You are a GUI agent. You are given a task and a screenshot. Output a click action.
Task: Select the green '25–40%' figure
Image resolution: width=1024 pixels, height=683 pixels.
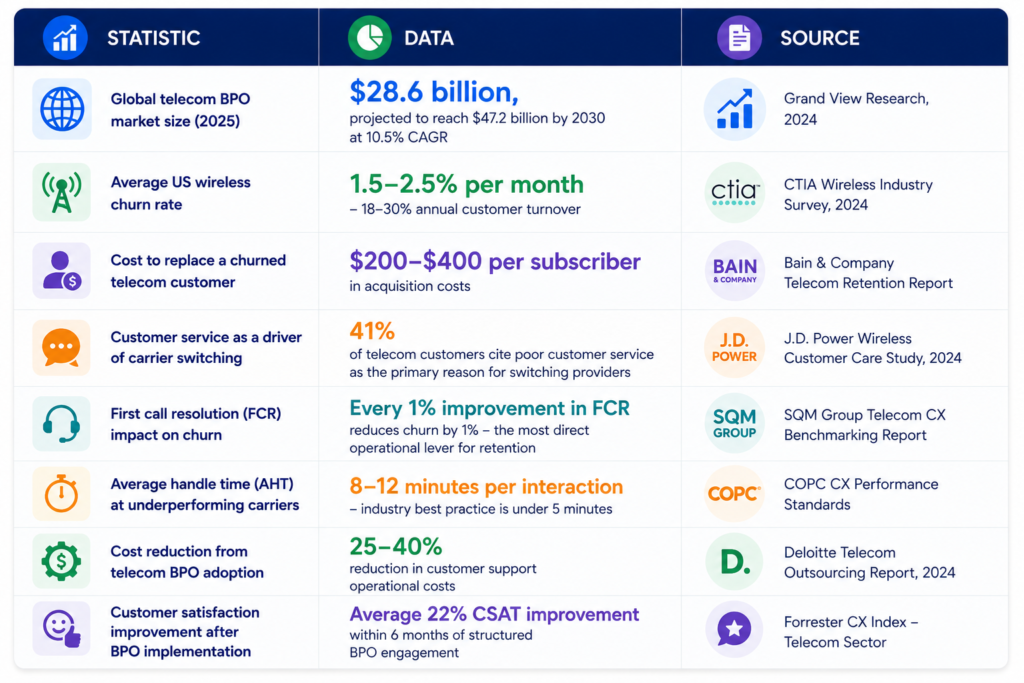396,547
